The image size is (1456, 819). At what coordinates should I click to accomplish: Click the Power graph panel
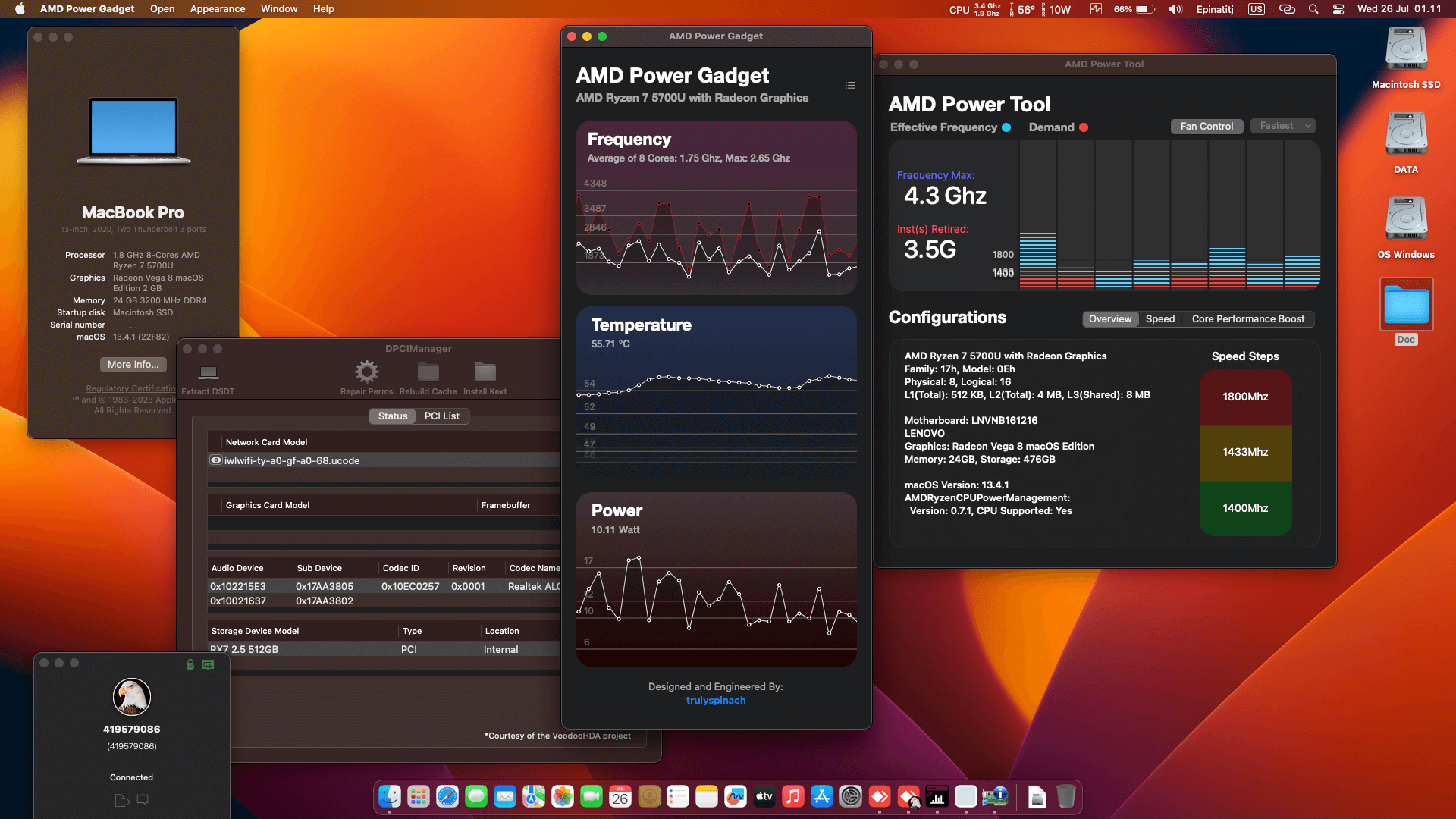(717, 579)
